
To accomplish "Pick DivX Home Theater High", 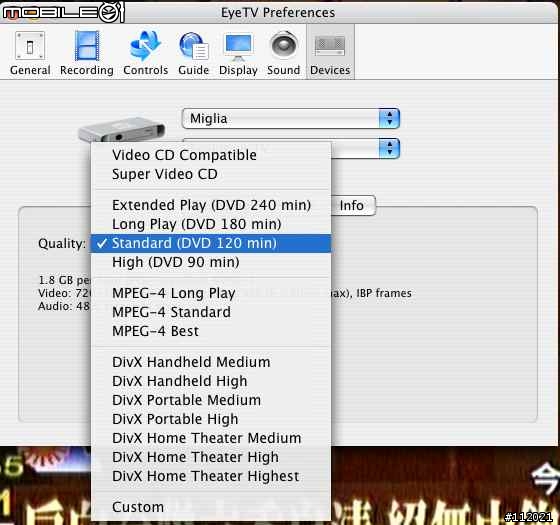I will pos(211,457).
